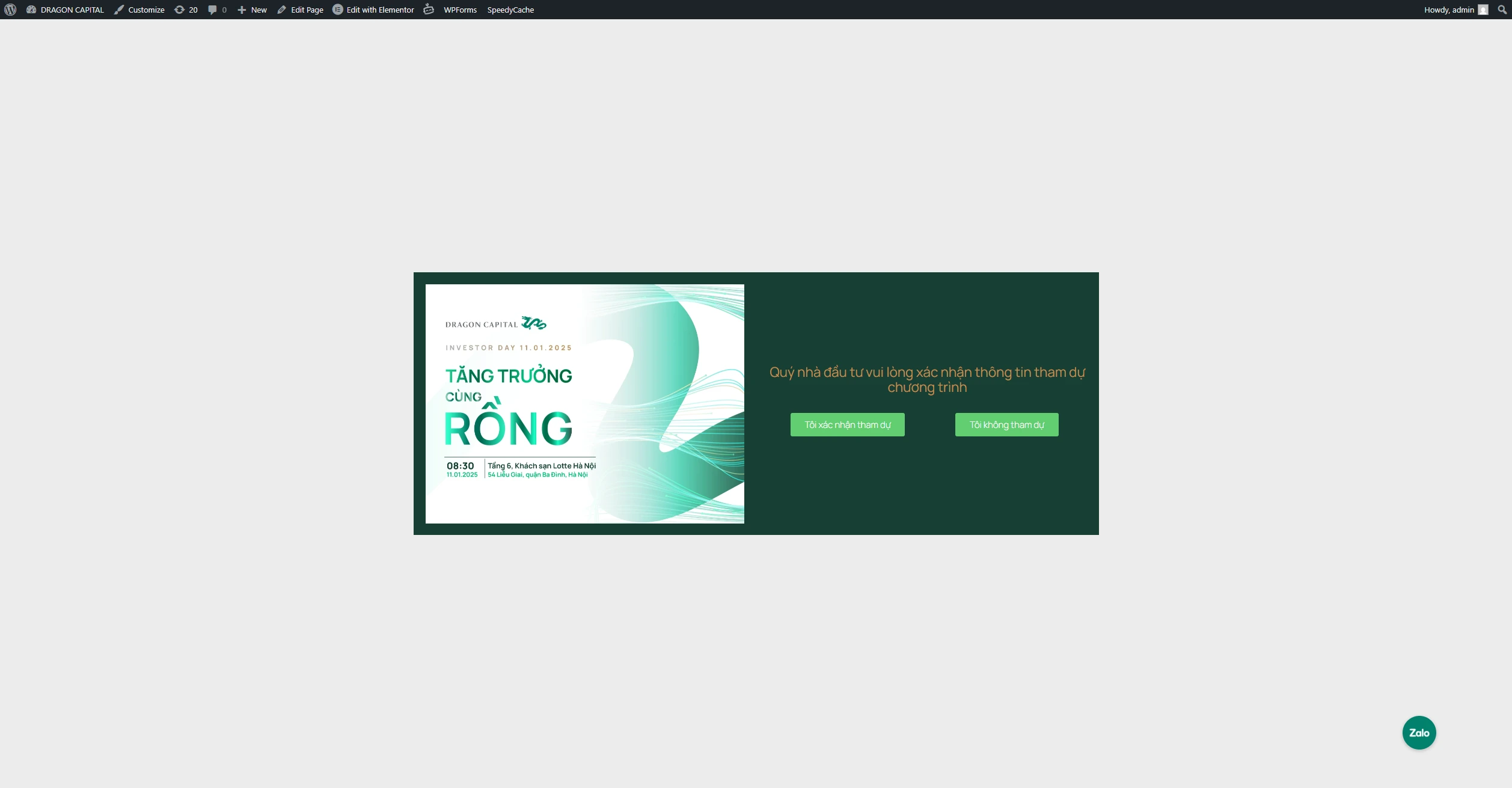Click the Tôi không tham dự button
Viewport: 1512px width, 788px height.
point(1006,424)
